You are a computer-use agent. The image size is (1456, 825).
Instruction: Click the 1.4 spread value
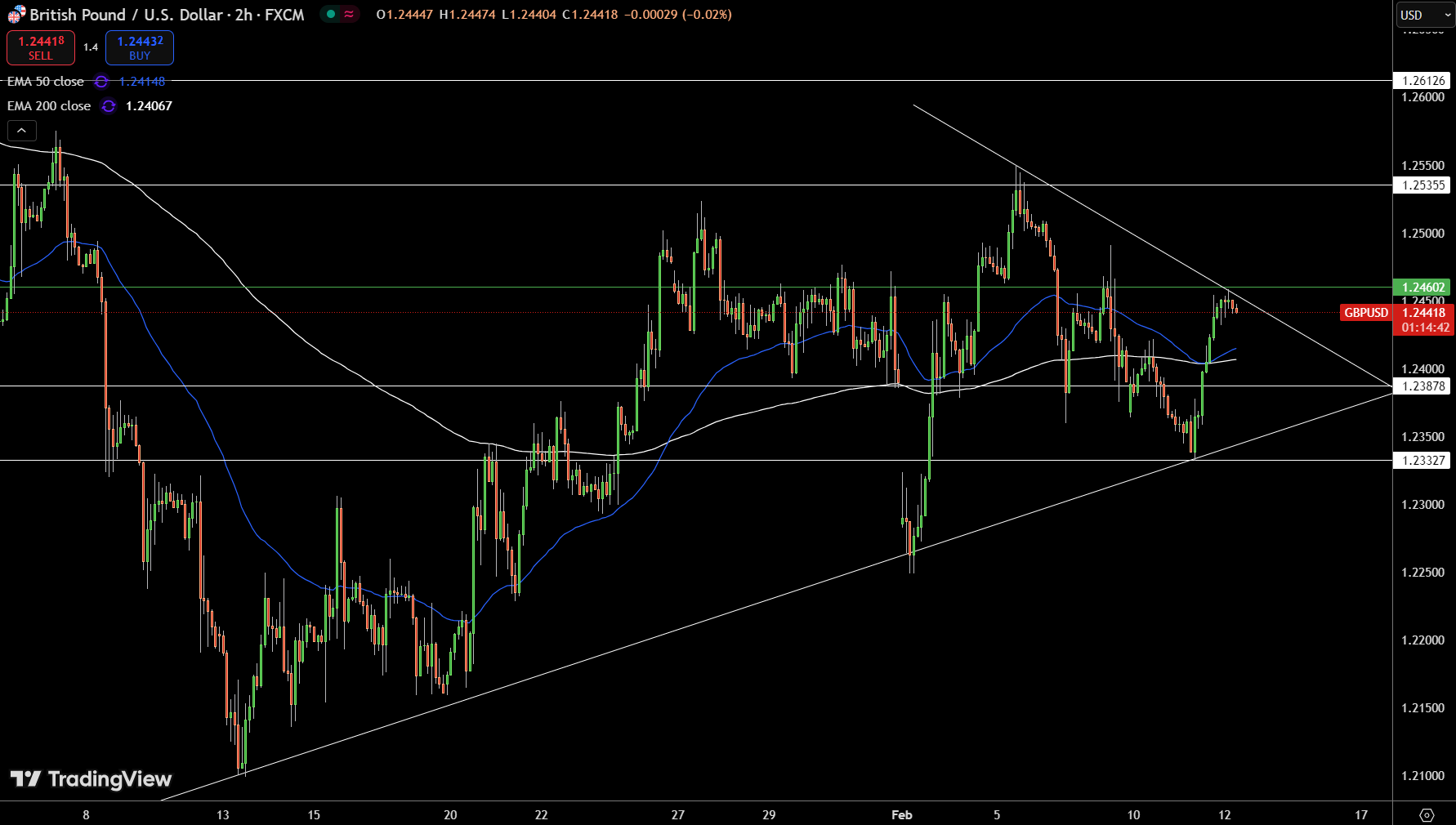click(91, 47)
